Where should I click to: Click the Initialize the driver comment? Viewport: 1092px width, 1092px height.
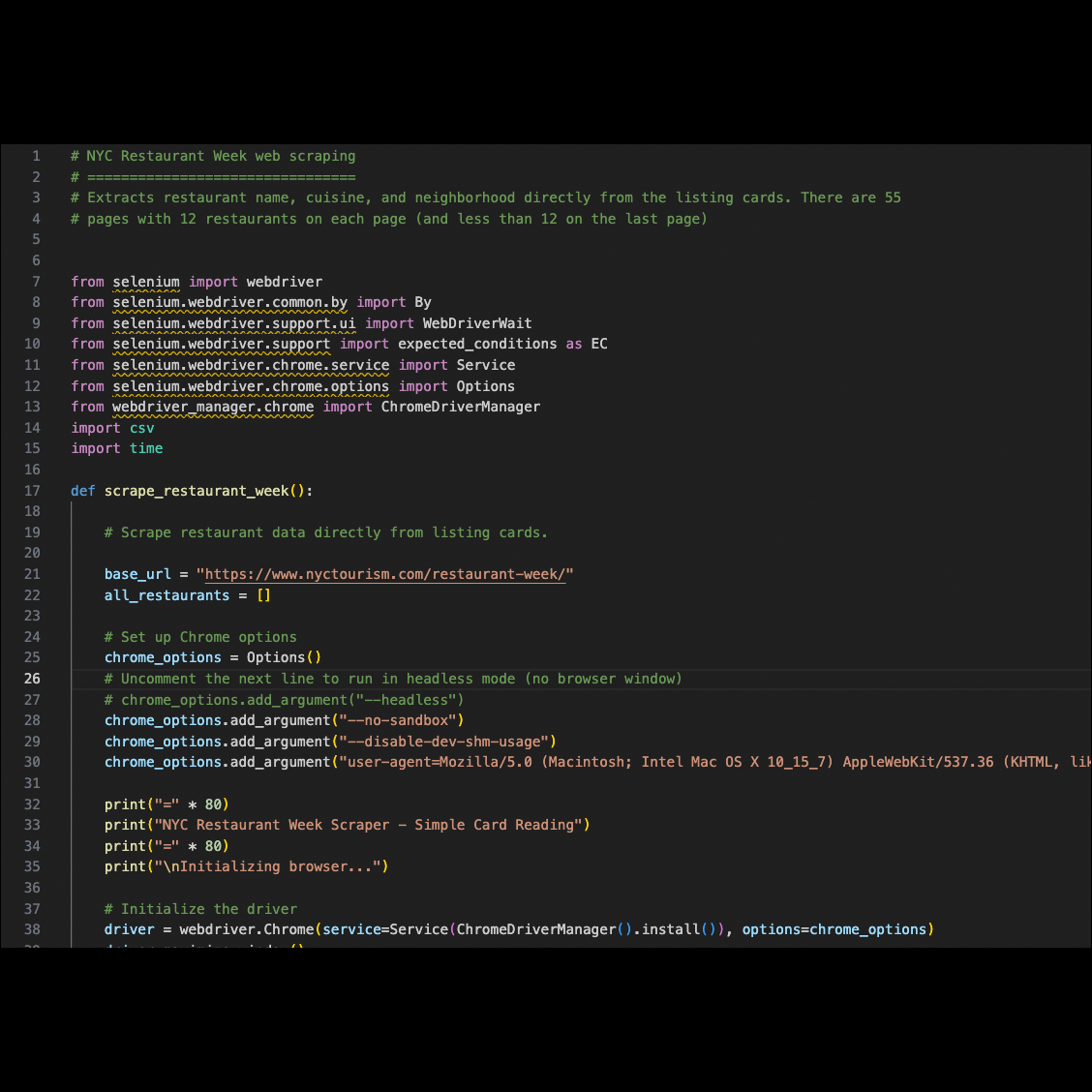tap(200, 908)
